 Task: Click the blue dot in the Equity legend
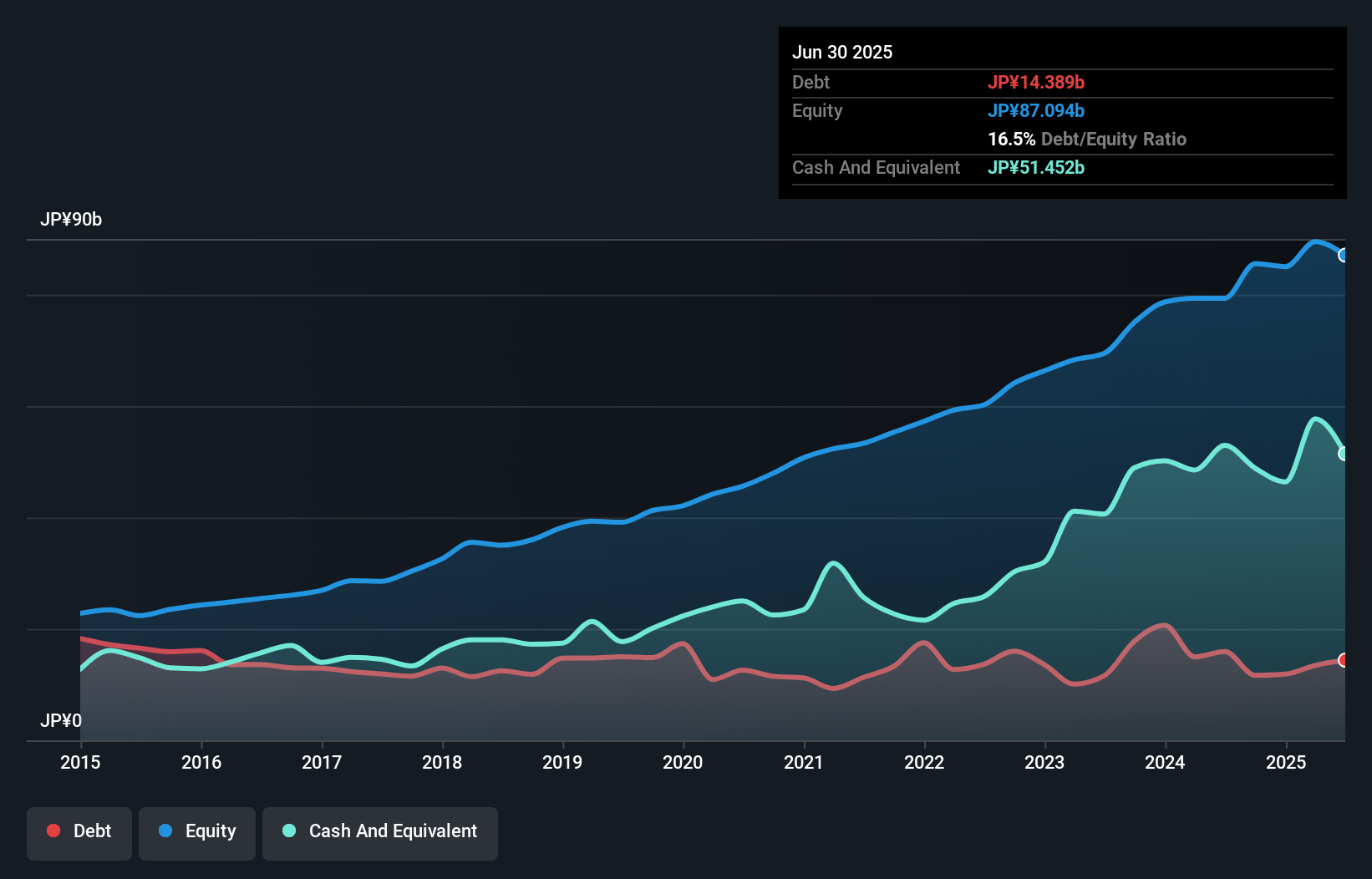(165, 831)
